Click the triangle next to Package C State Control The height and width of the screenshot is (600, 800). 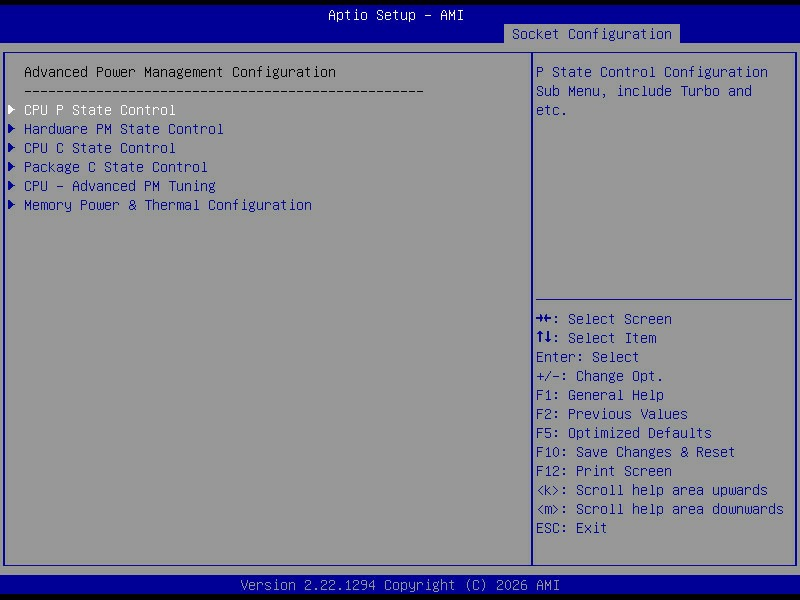click(x=11, y=167)
